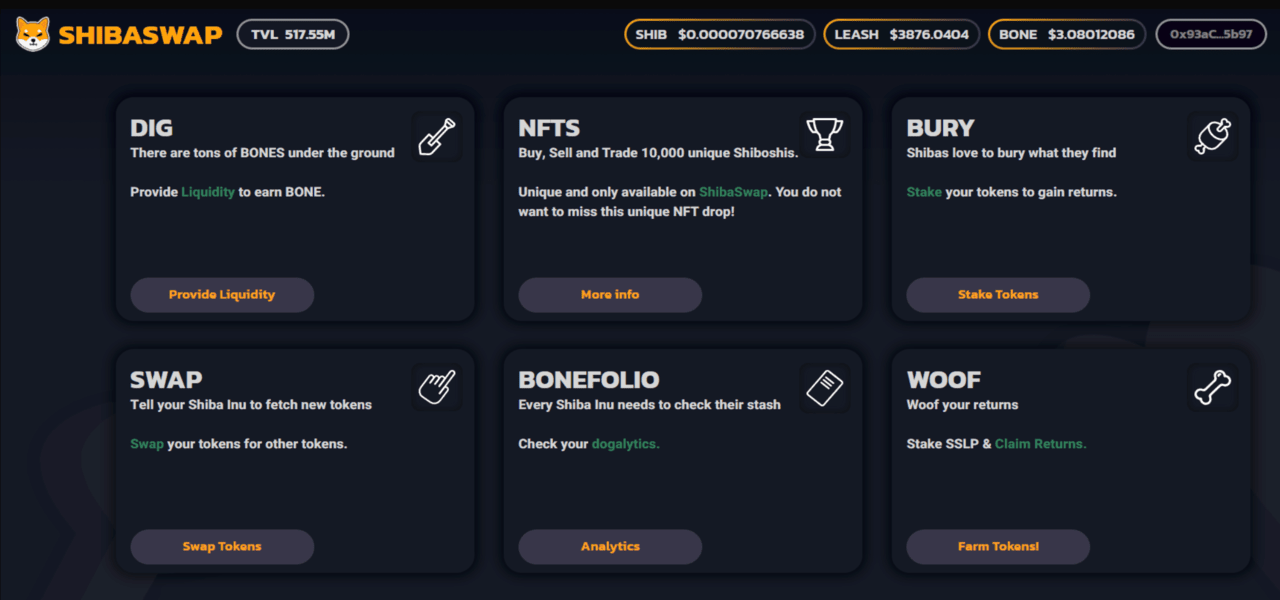Click the TVL 517.55M badge
Screen dimensions: 1280x600
(x=293, y=34)
